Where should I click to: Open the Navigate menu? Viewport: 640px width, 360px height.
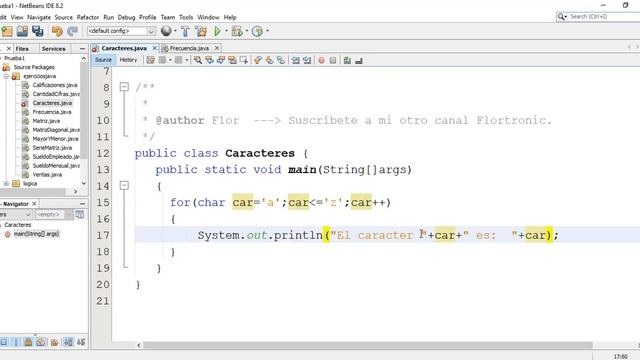pos(39,17)
